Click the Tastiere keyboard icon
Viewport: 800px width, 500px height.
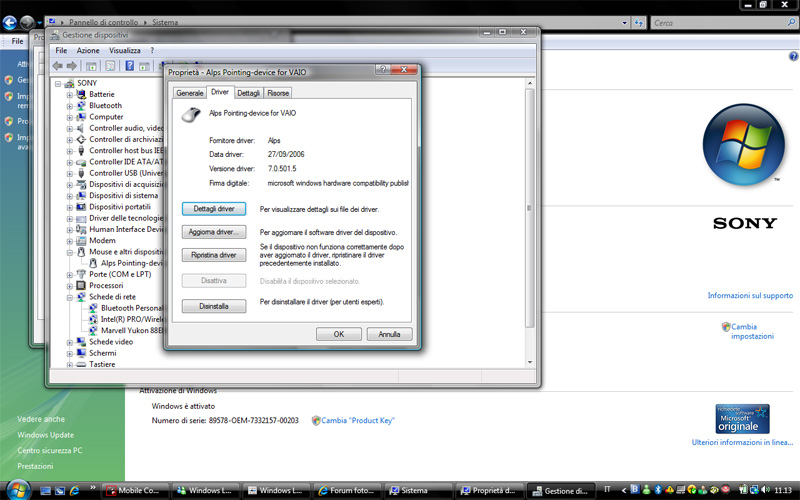click(81, 364)
